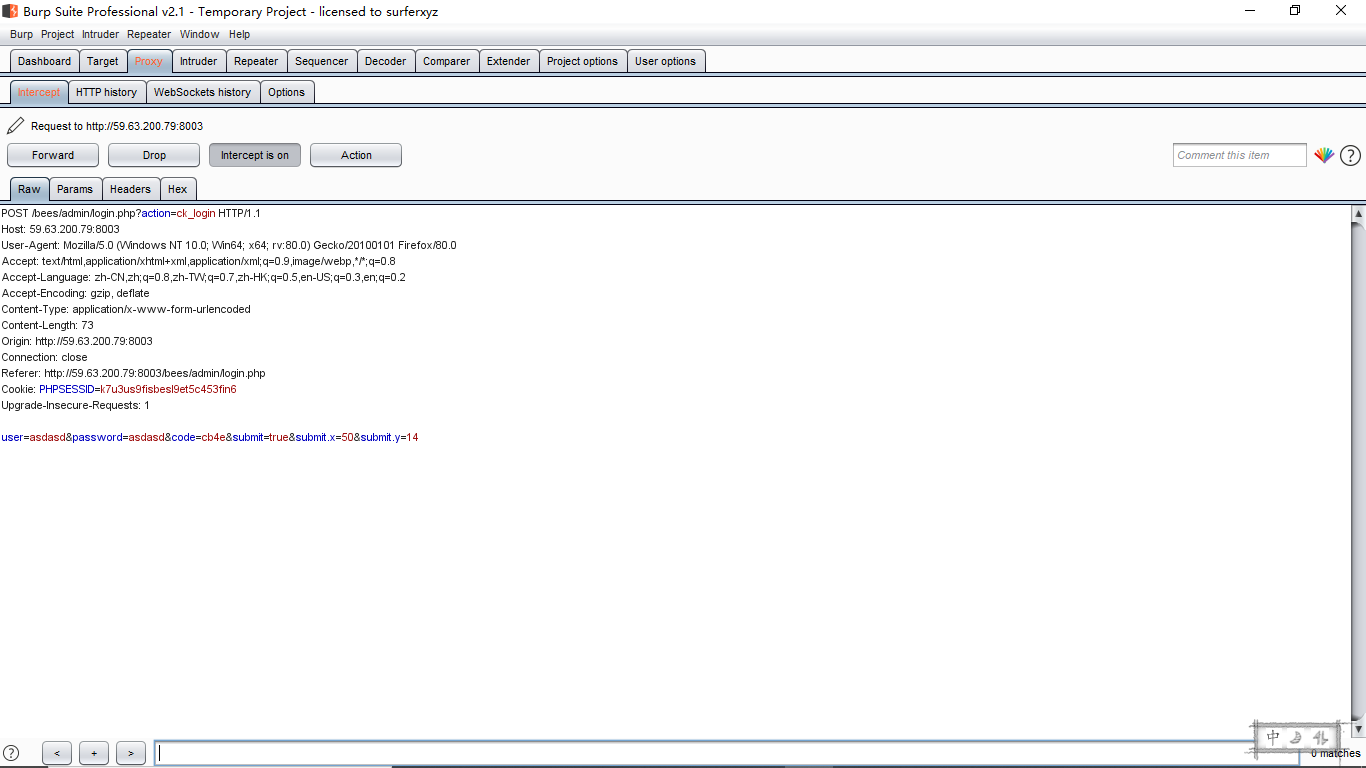Click the search help icon at bottom left

point(11,753)
